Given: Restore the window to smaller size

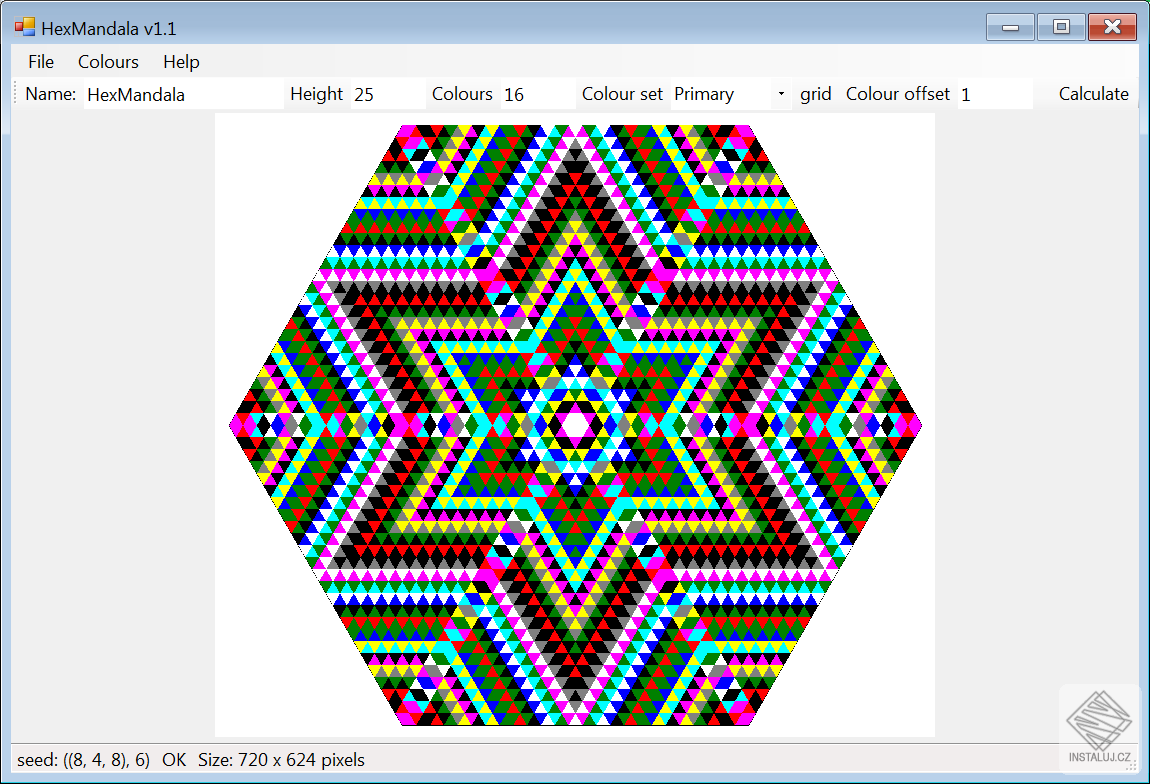Looking at the screenshot, I should (x=1060, y=27).
